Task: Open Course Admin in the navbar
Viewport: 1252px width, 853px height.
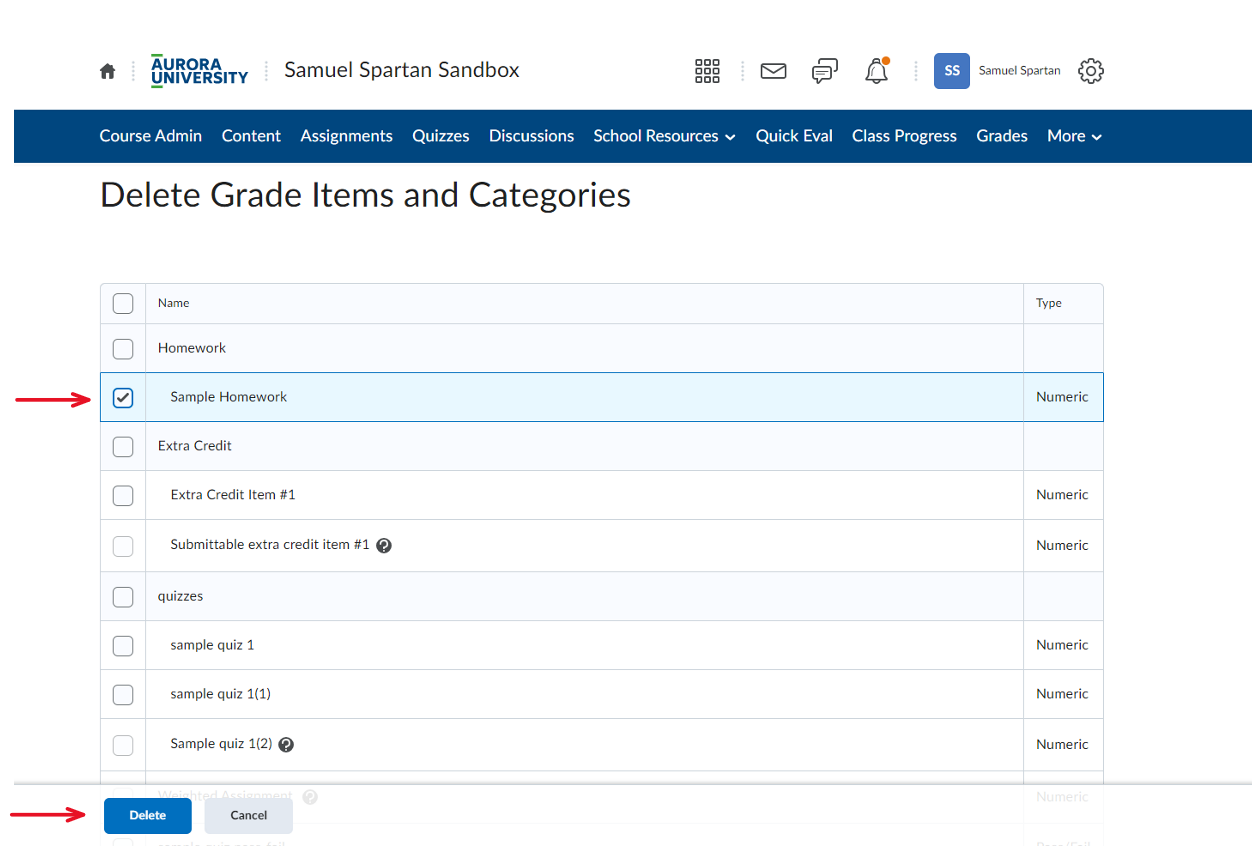Action: click(x=151, y=136)
